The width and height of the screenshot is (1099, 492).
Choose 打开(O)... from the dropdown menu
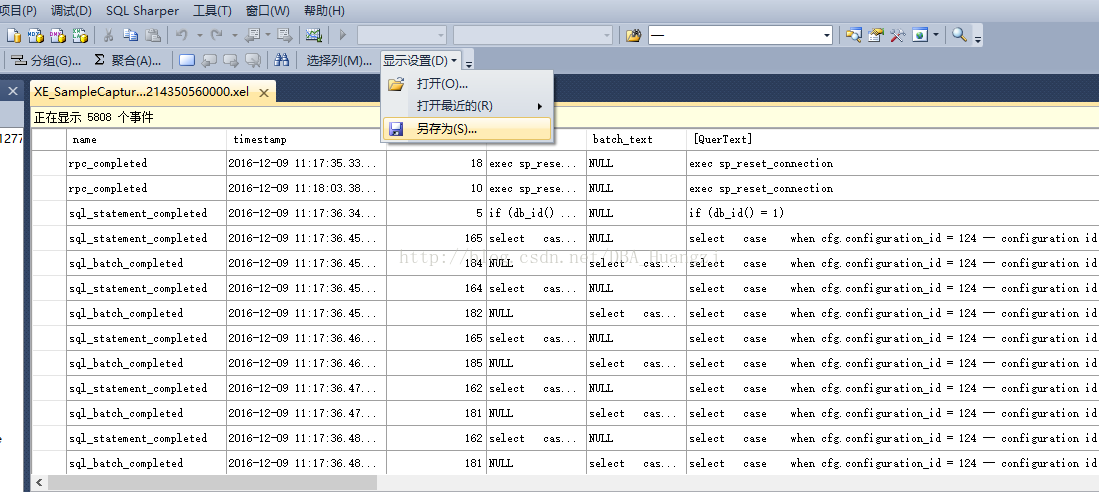point(467,84)
